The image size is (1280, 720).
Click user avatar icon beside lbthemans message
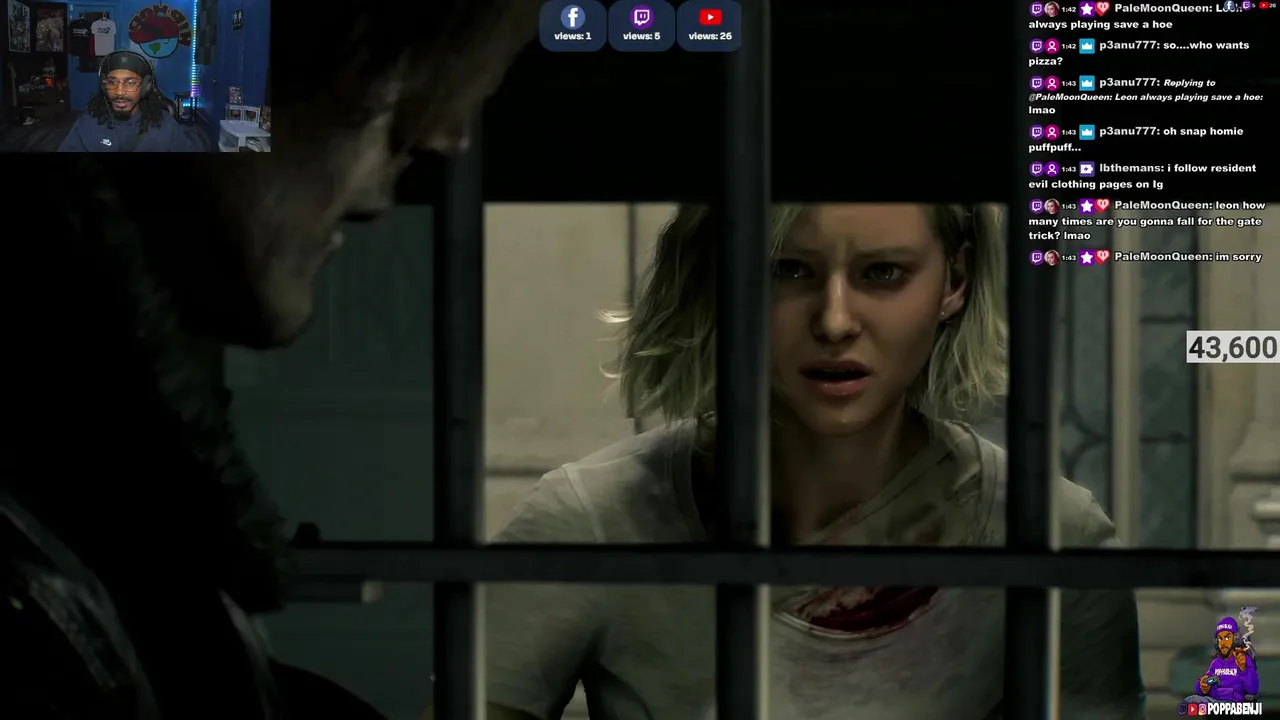pos(1051,169)
